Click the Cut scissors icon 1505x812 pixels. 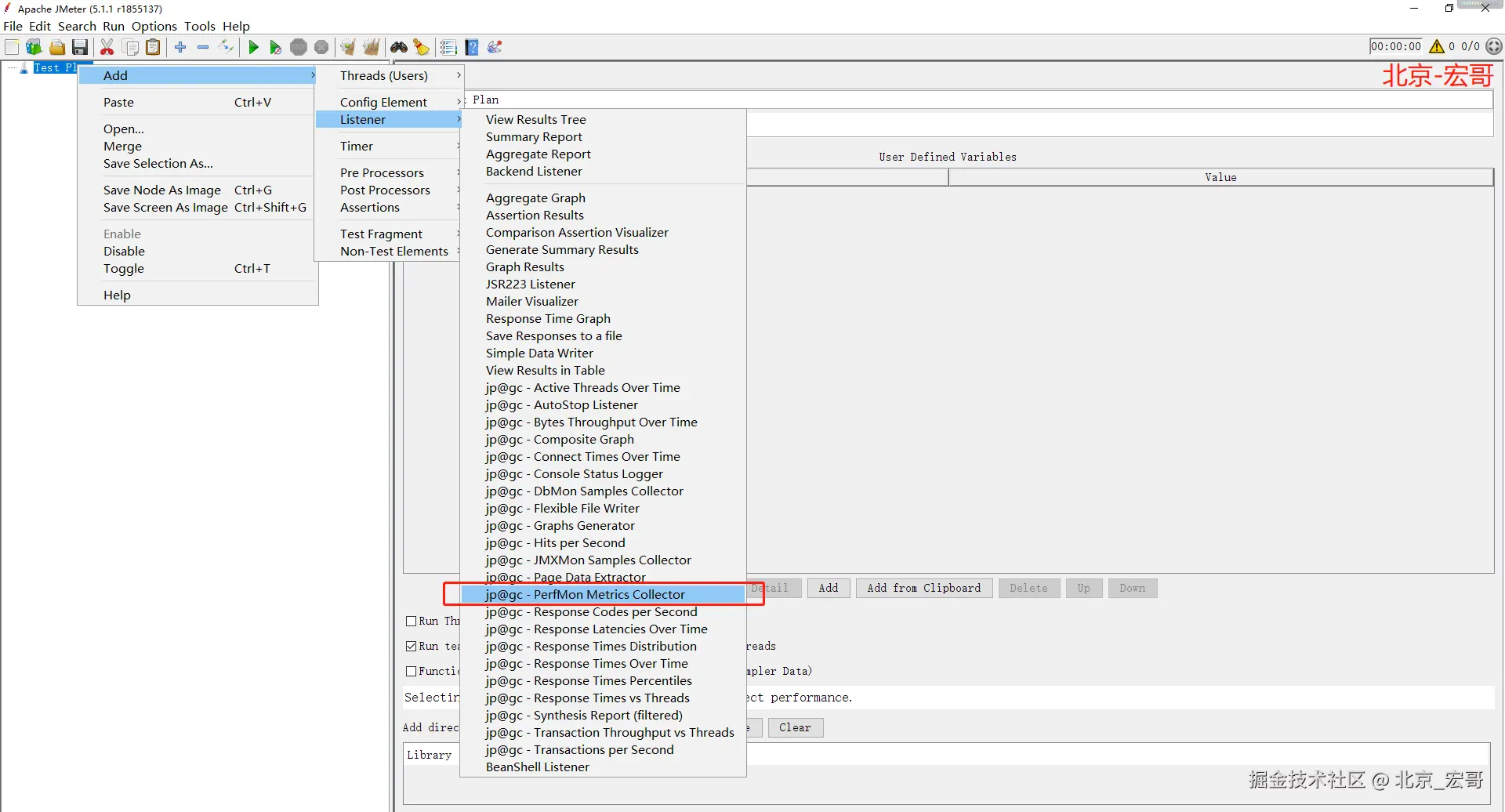(x=107, y=47)
